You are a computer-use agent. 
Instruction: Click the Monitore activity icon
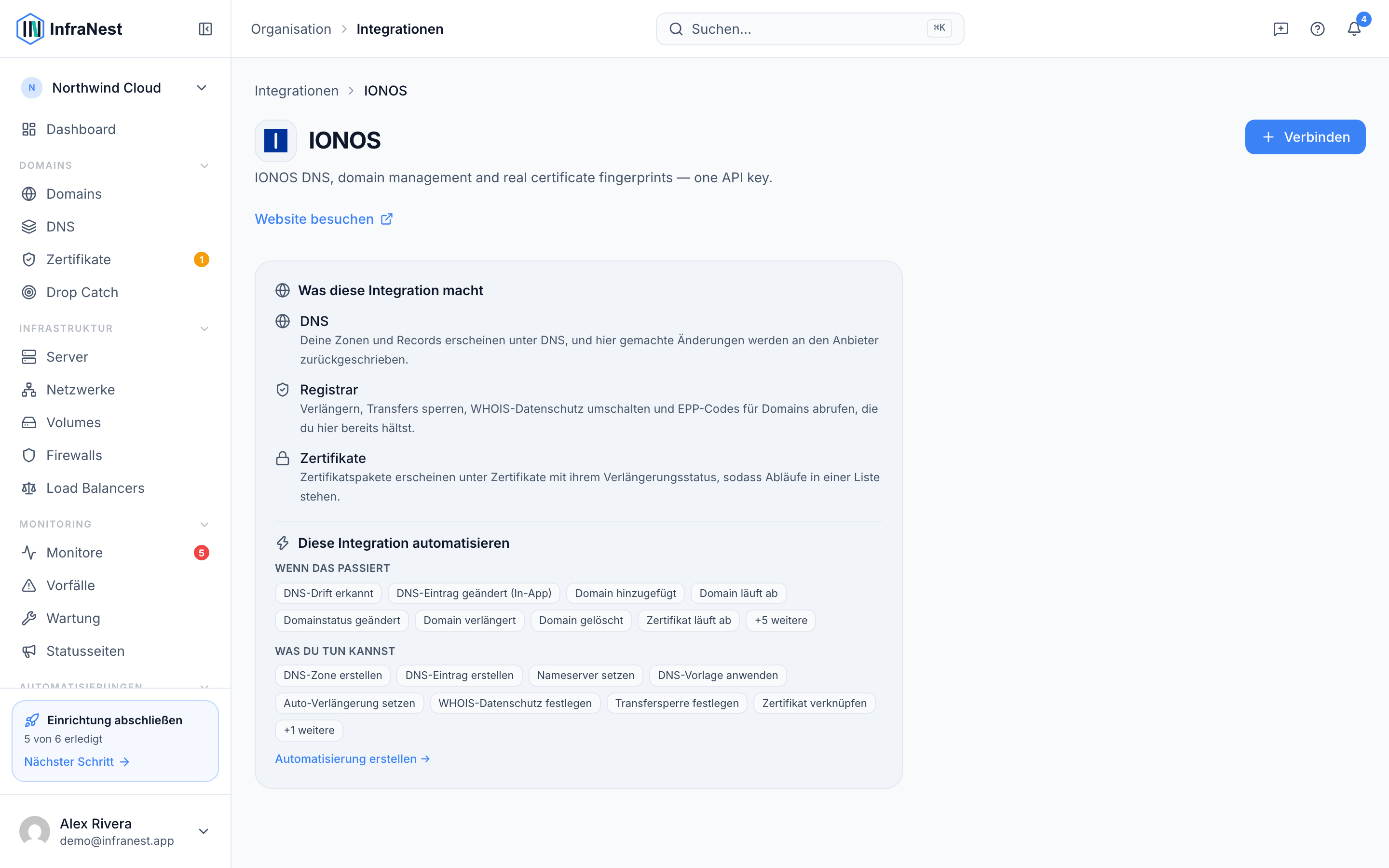[x=29, y=553]
